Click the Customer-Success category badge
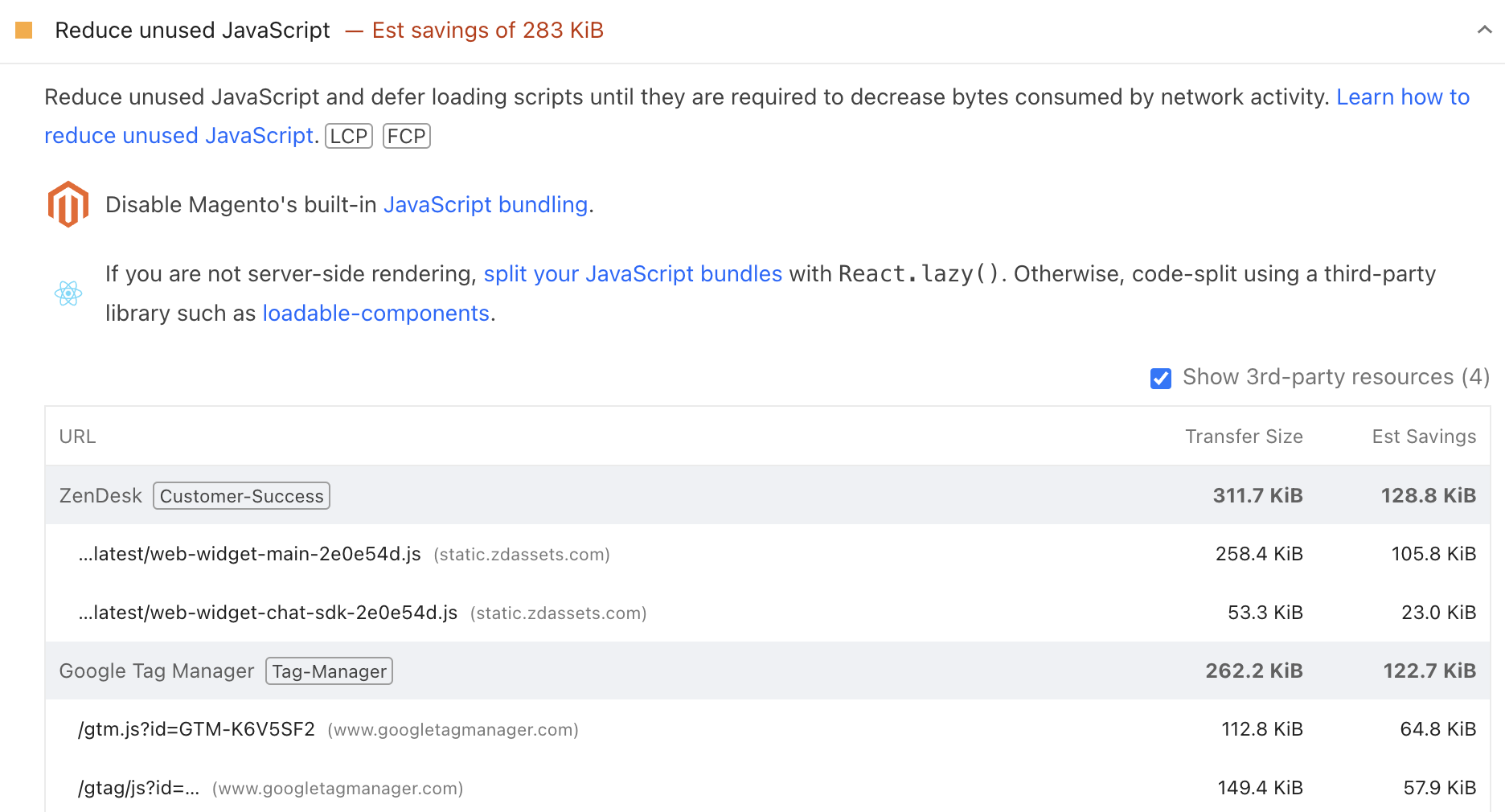 click(240, 495)
